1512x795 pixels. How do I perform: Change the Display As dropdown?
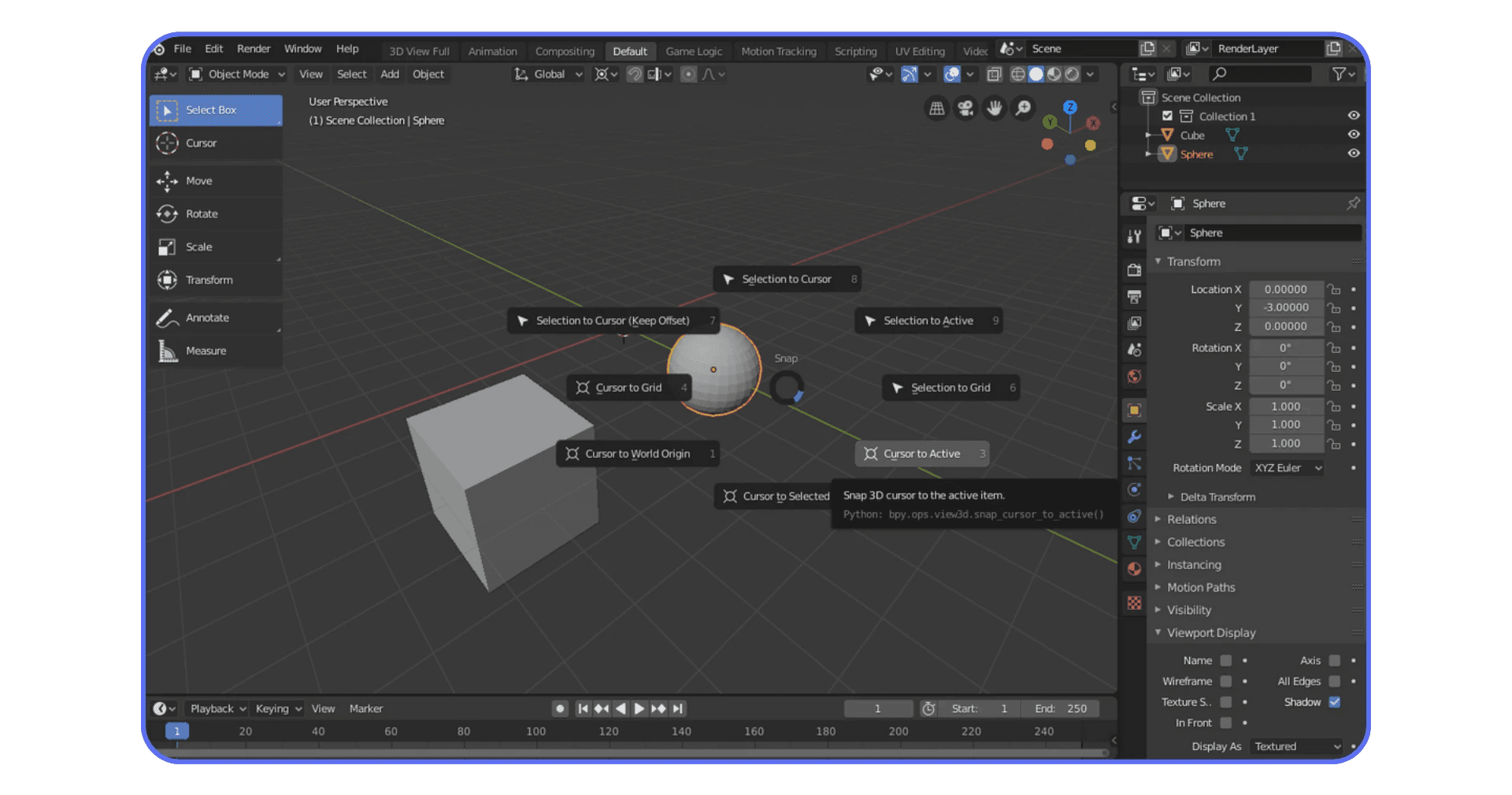pos(1295,746)
